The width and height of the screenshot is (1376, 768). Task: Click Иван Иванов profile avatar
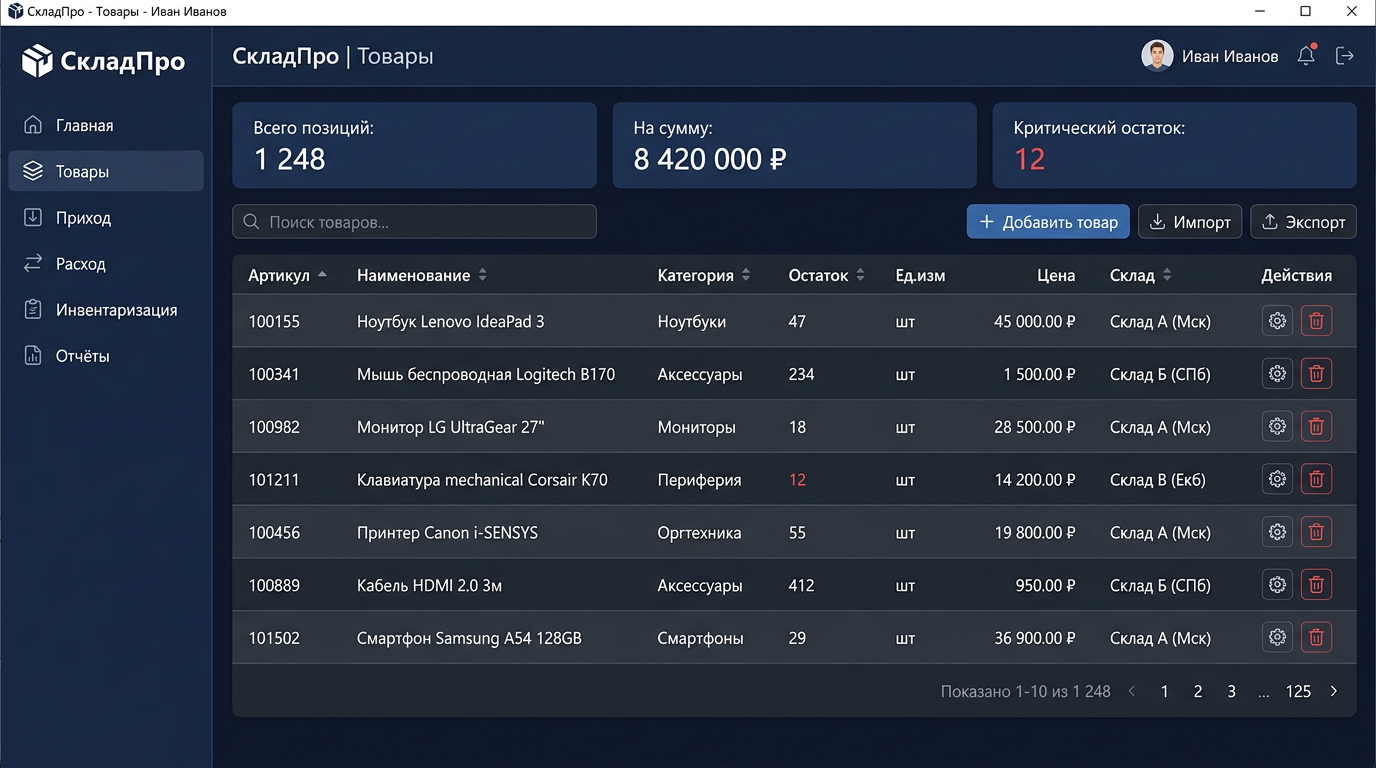1157,56
